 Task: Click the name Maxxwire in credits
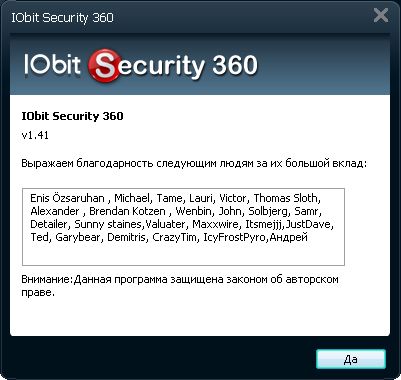[x=215, y=224]
